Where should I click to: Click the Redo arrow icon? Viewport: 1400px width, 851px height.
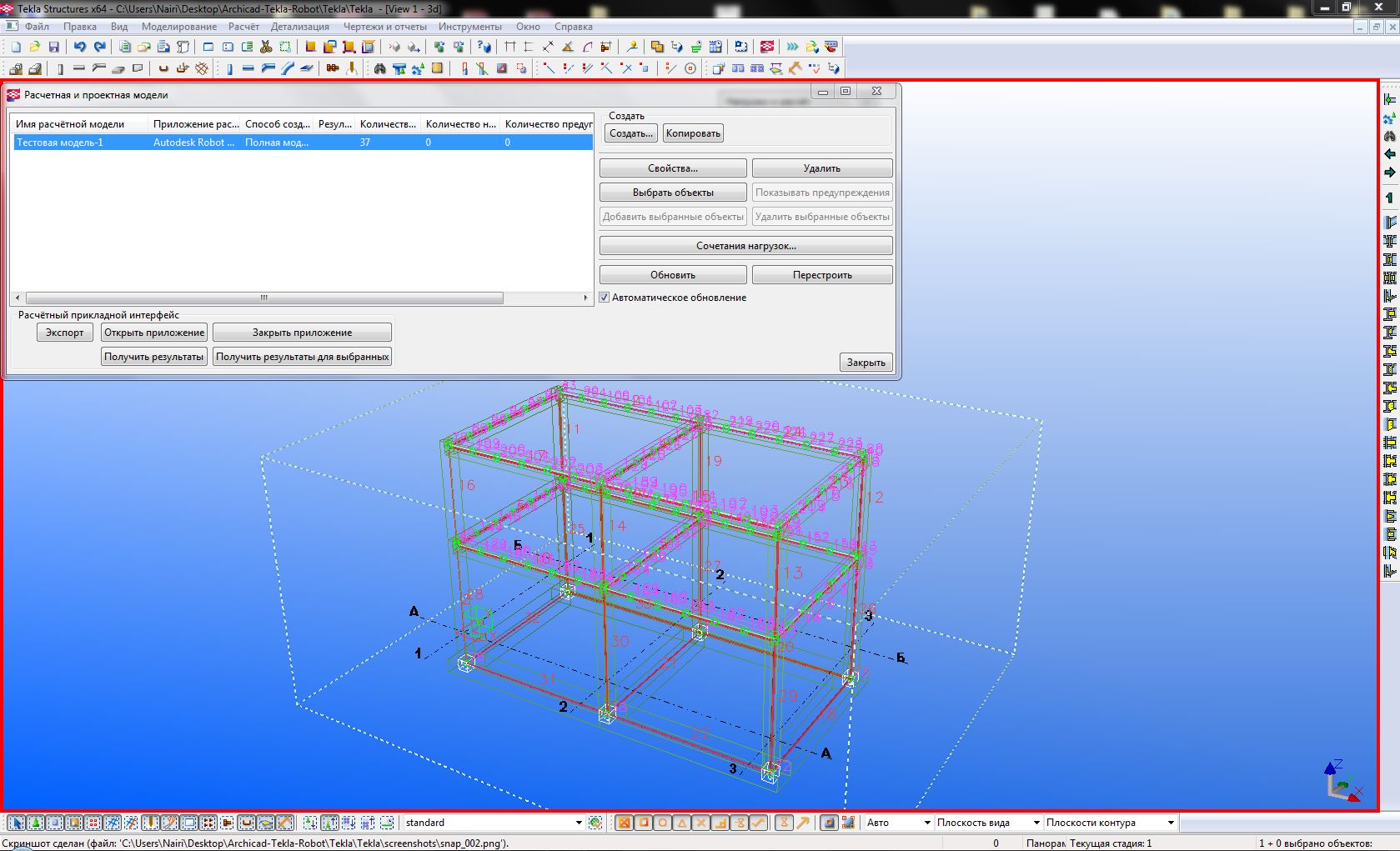click(x=100, y=48)
